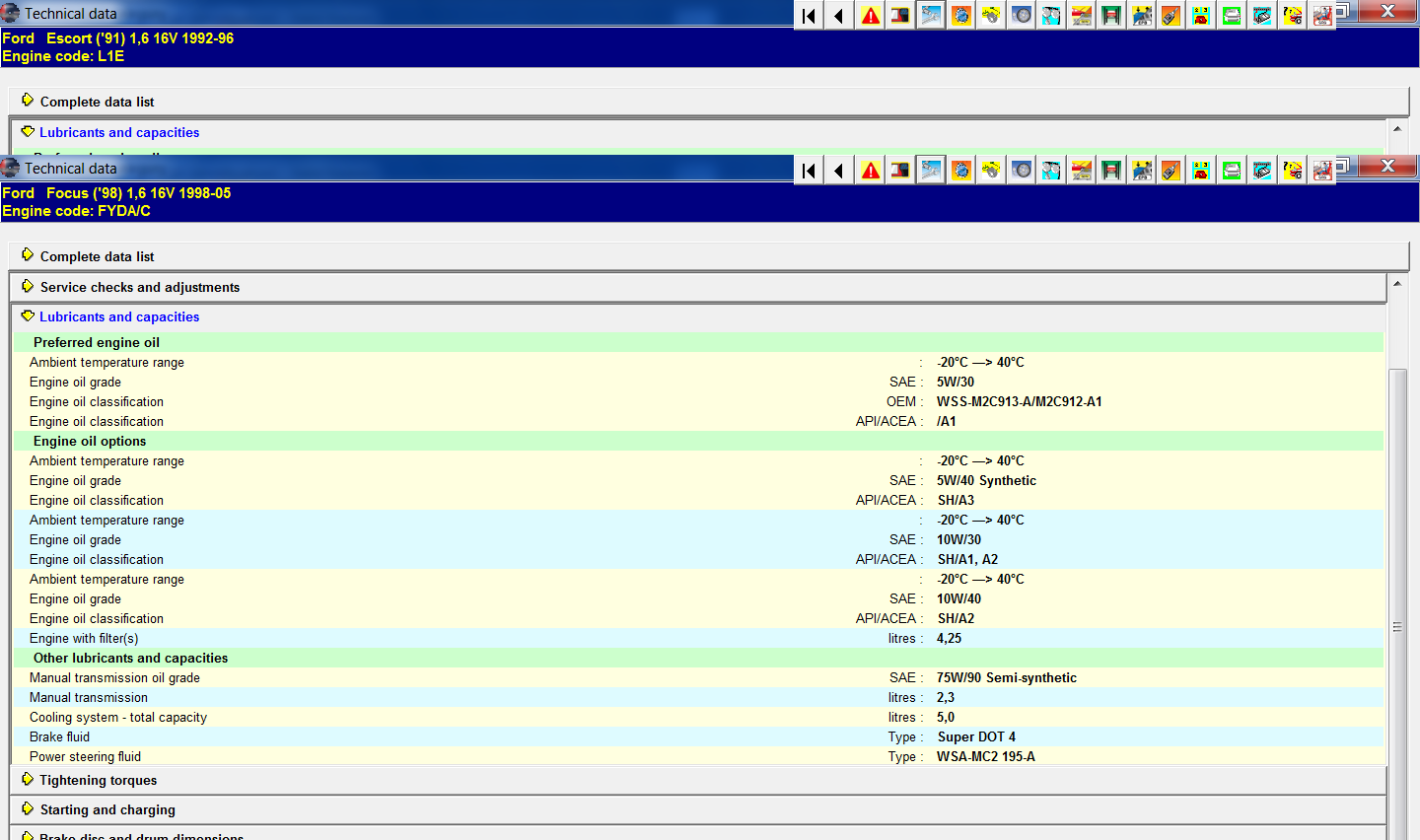Screen dimensions: 1420x840
Task: Open Complete data list in Focus window
Action: 97,256
